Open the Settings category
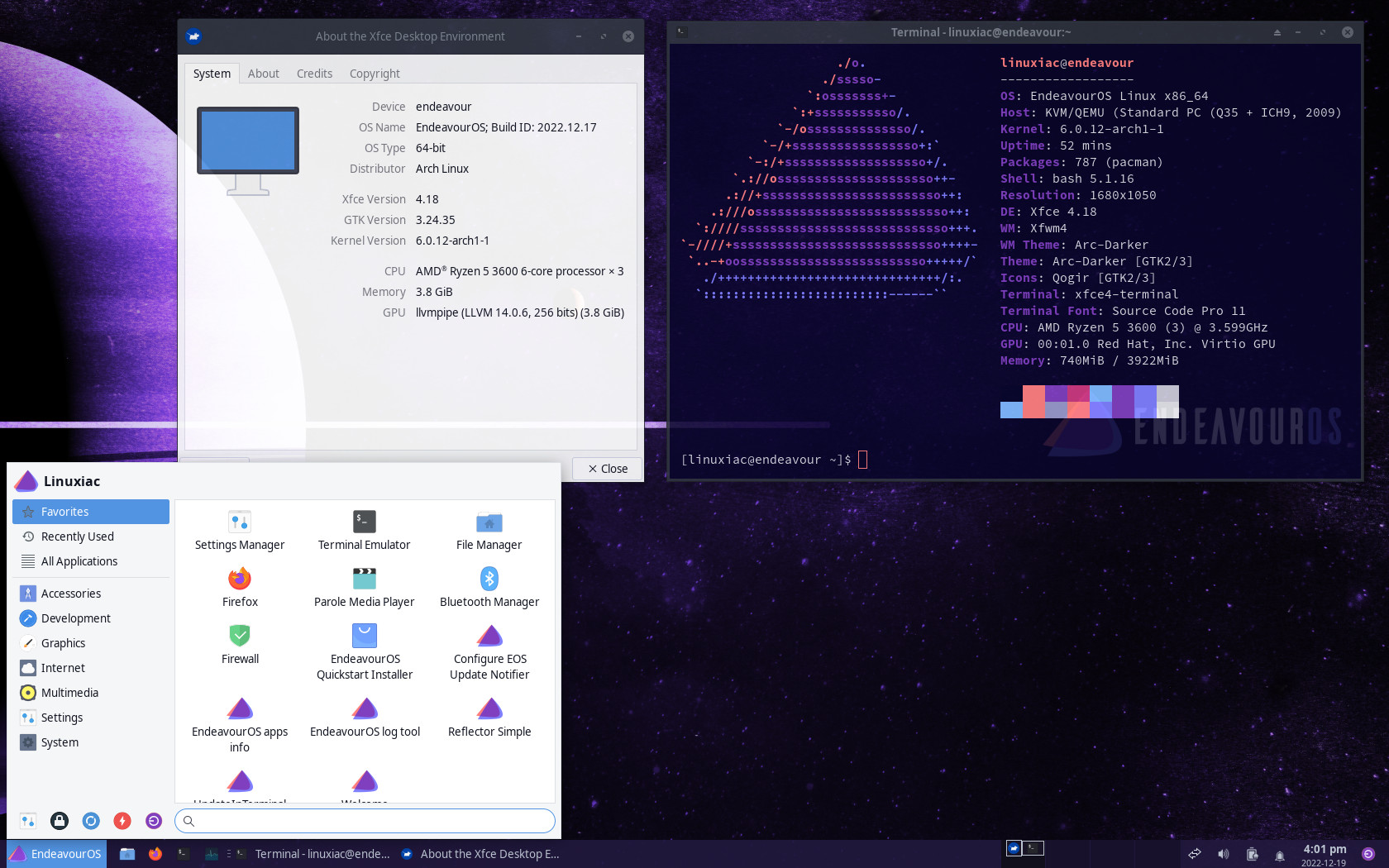The height and width of the screenshot is (868, 1389). coord(91,718)
